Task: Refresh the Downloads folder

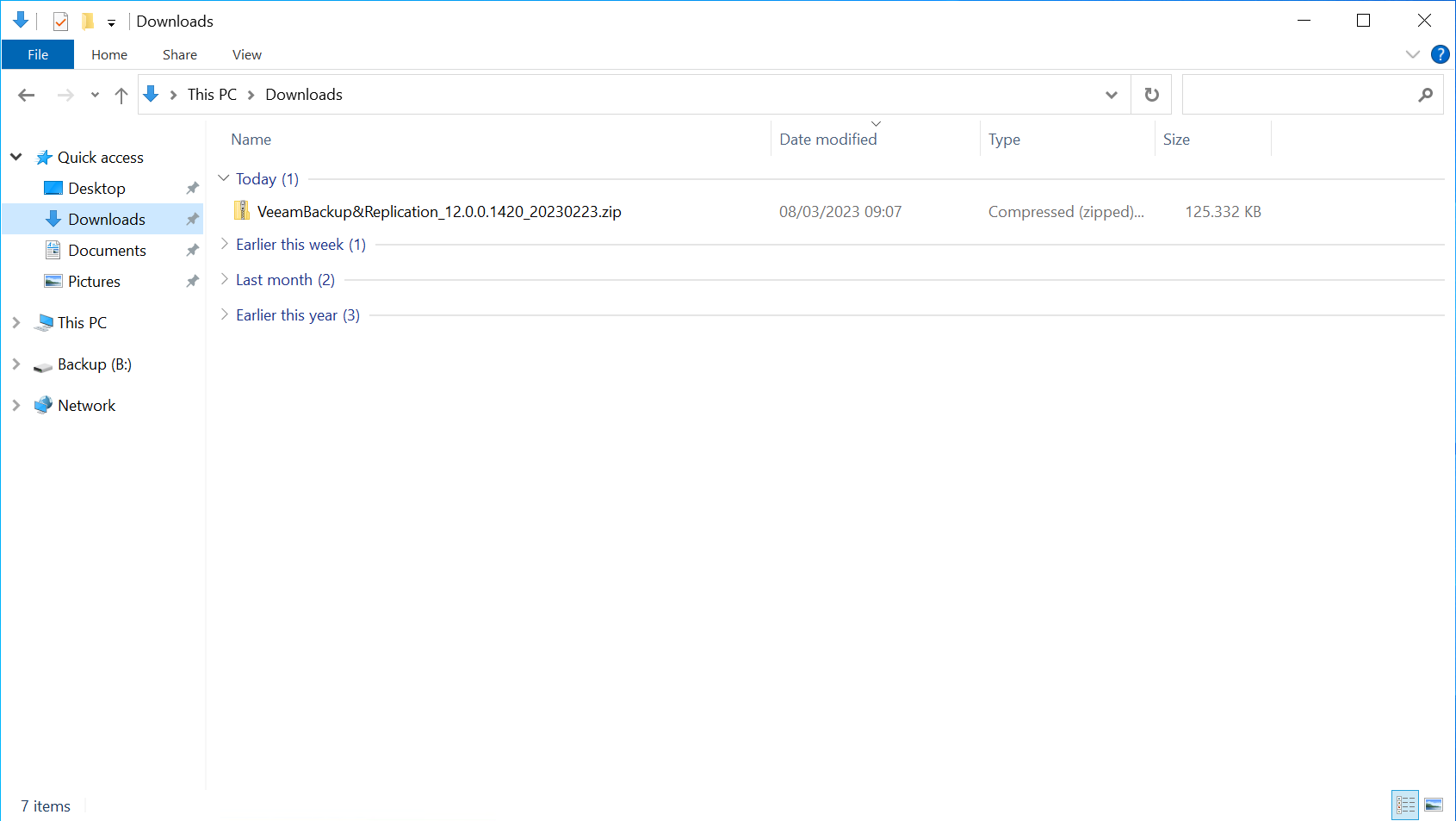Action: coord(1152,95)
